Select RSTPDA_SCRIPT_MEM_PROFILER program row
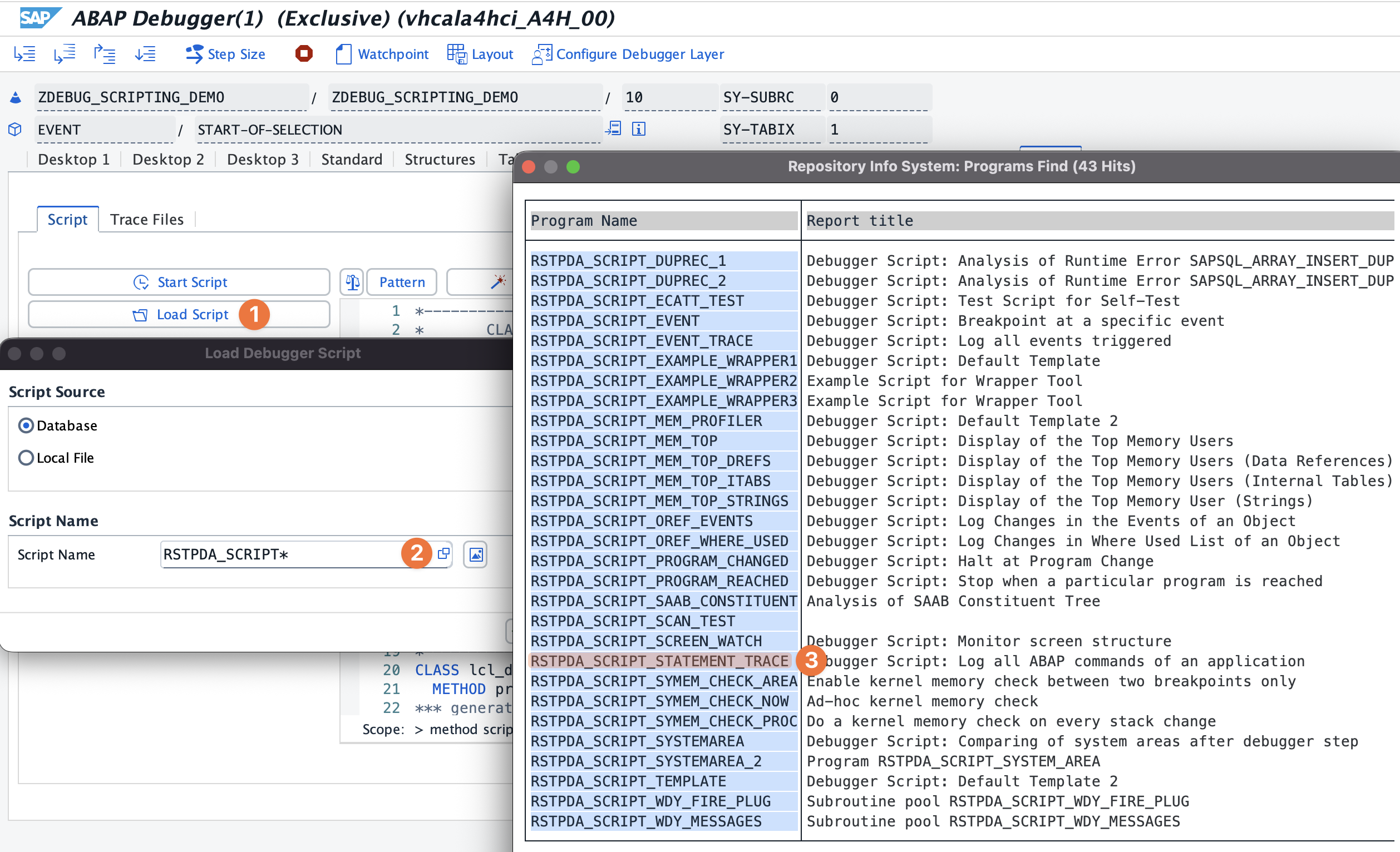Screen dimensions: 1400x852 point(664,422)
